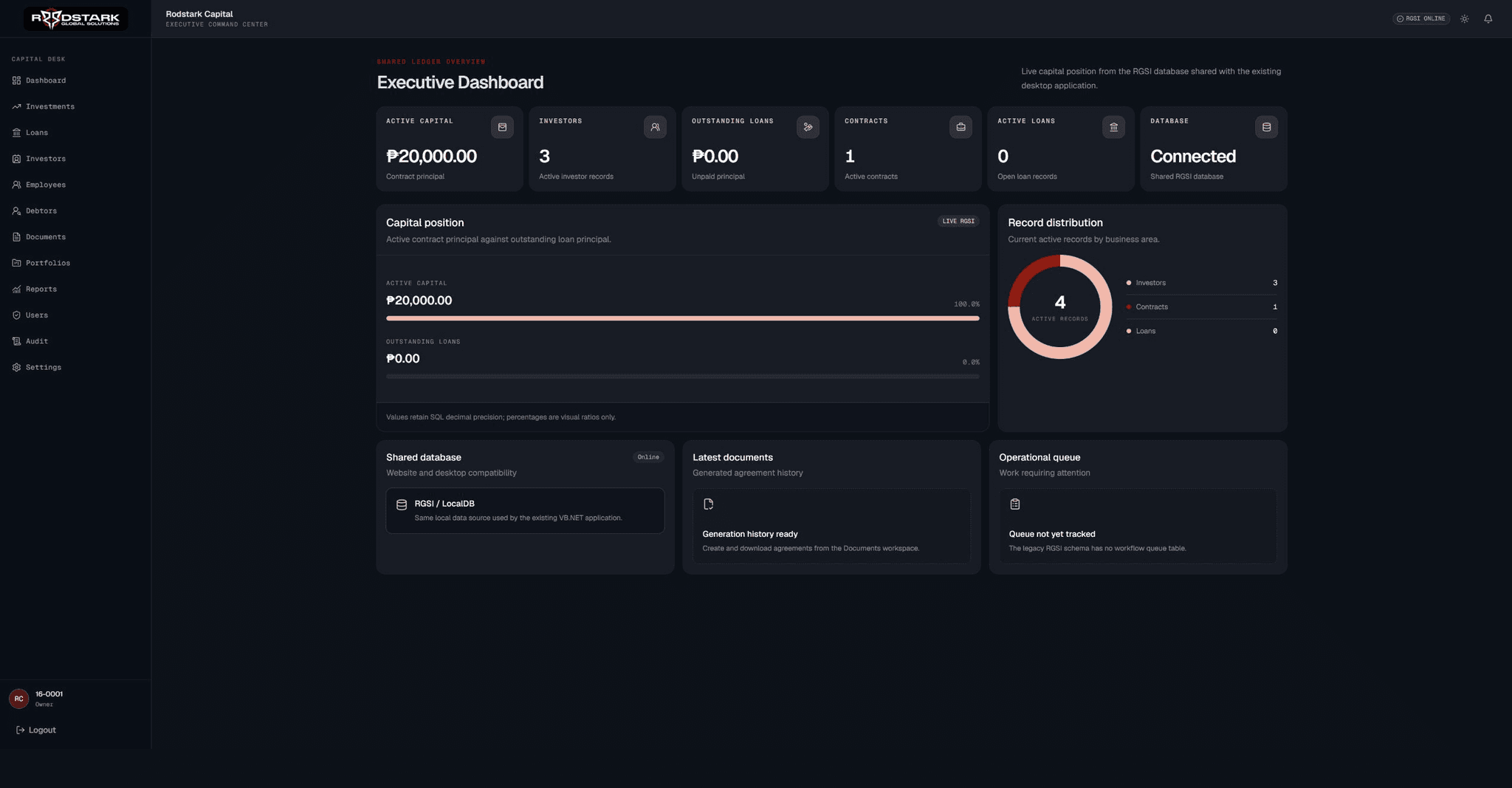Select the Investors legend row
Viewport: 1512px width, 788px height.
point(1201,283)
